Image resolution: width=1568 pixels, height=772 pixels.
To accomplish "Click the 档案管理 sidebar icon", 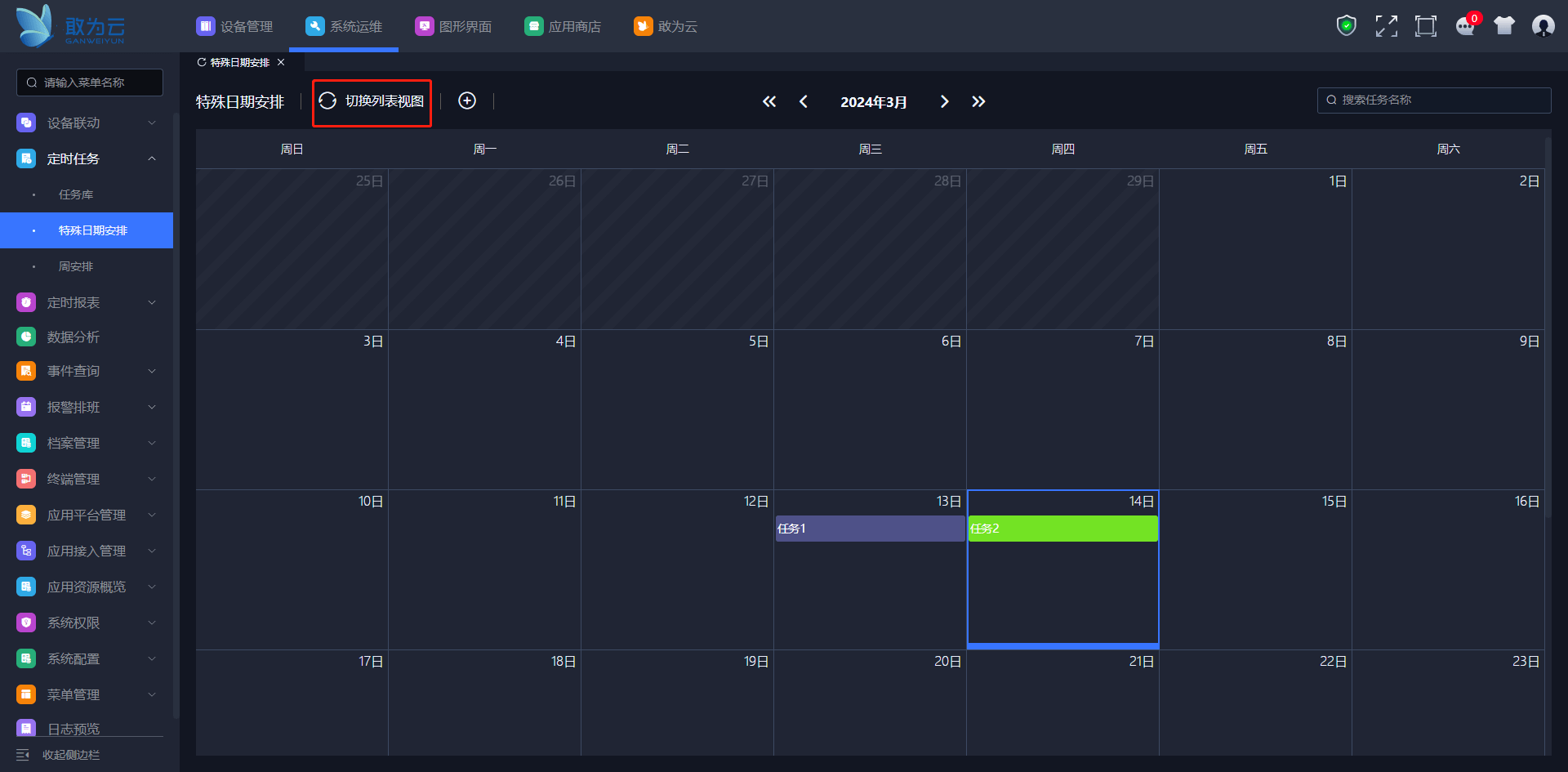I will pos(26,443).
